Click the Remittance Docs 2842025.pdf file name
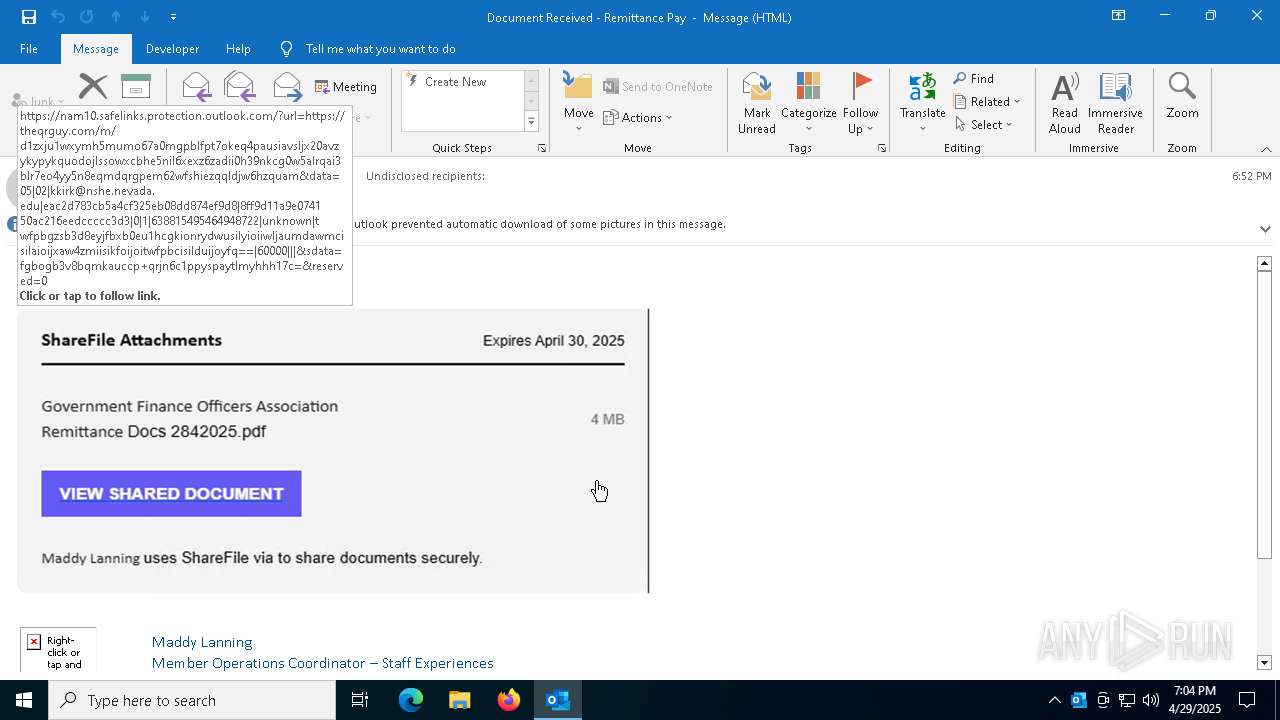The width and height of the screenshot is (1280, 720). coord(154,432)
